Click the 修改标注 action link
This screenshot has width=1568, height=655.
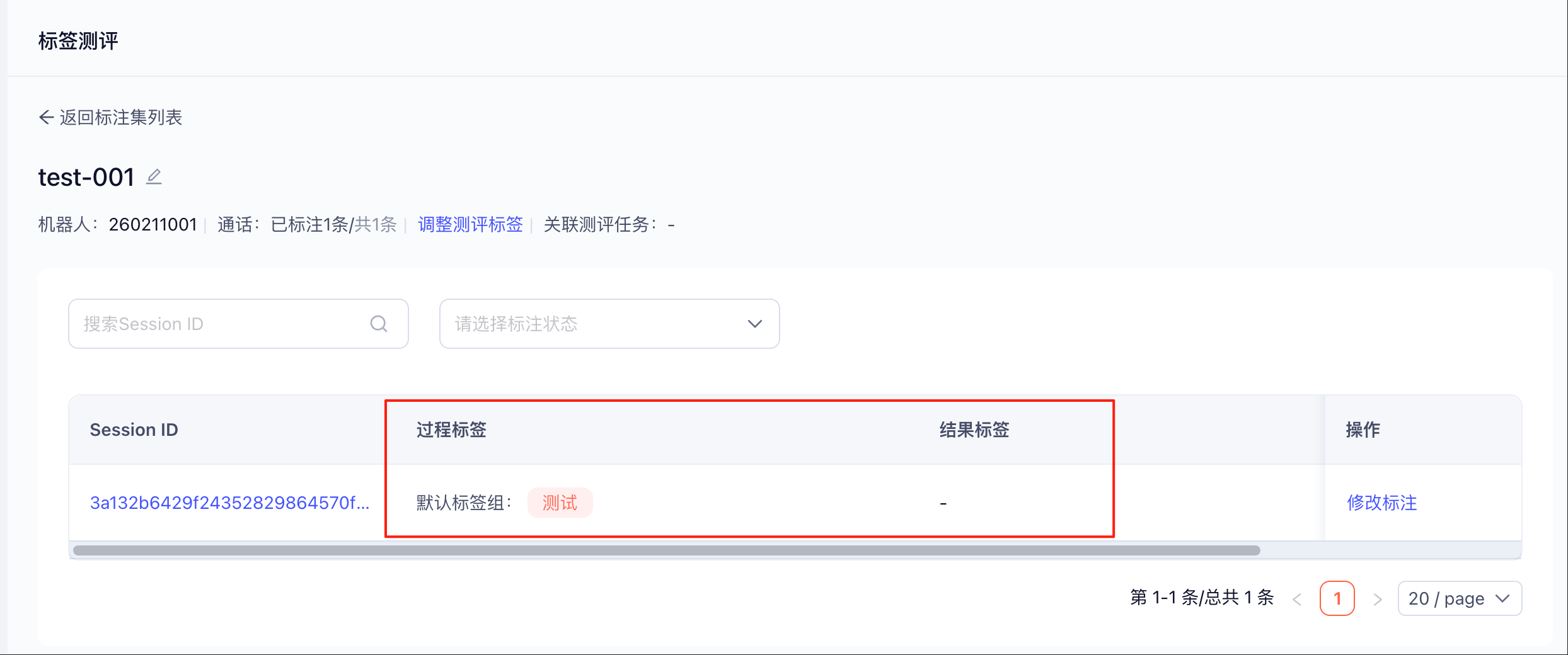click(x=1382, y=503)
